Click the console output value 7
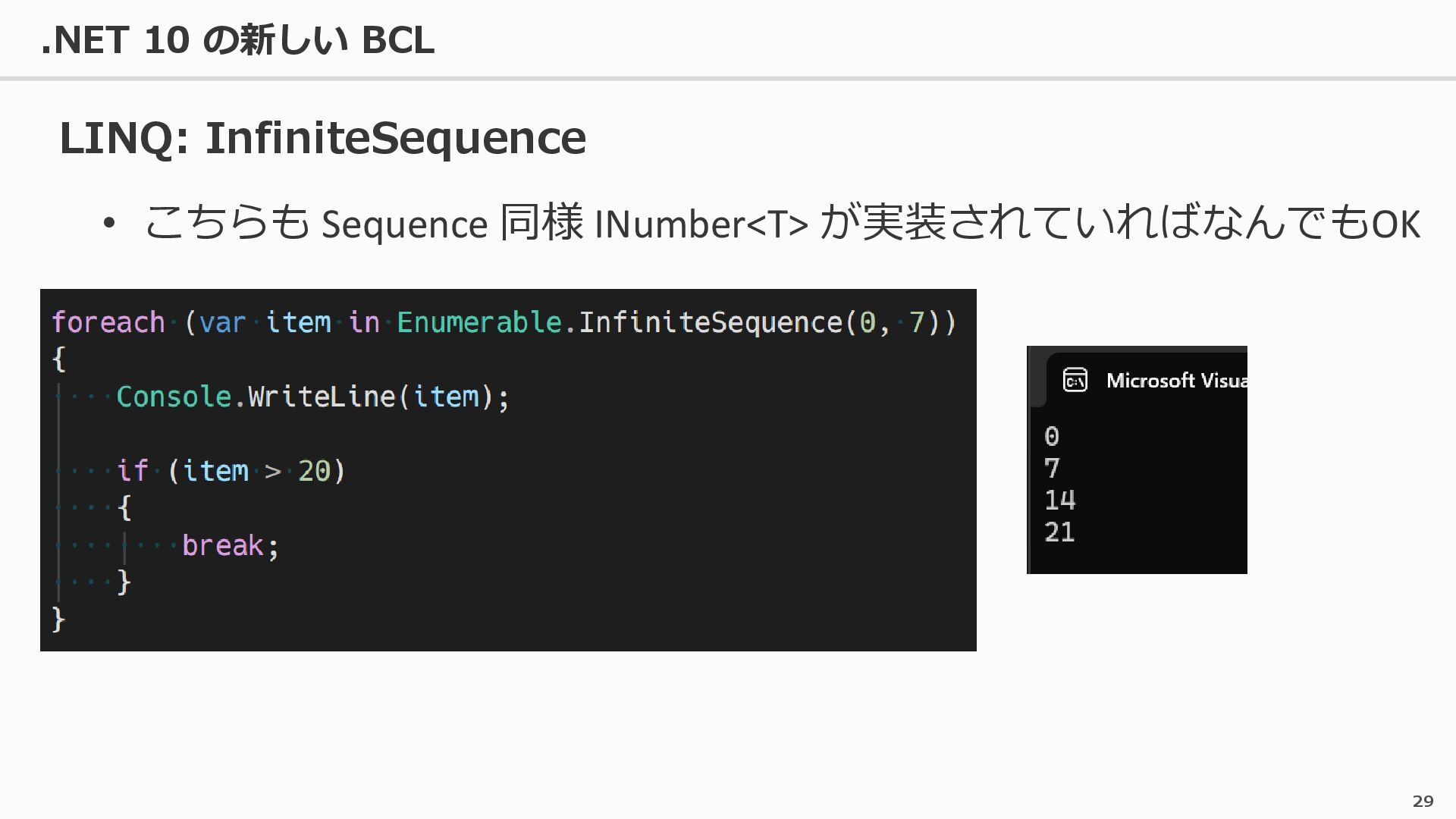Screen dimensions: 1456x819 (x=1052, y=468)
